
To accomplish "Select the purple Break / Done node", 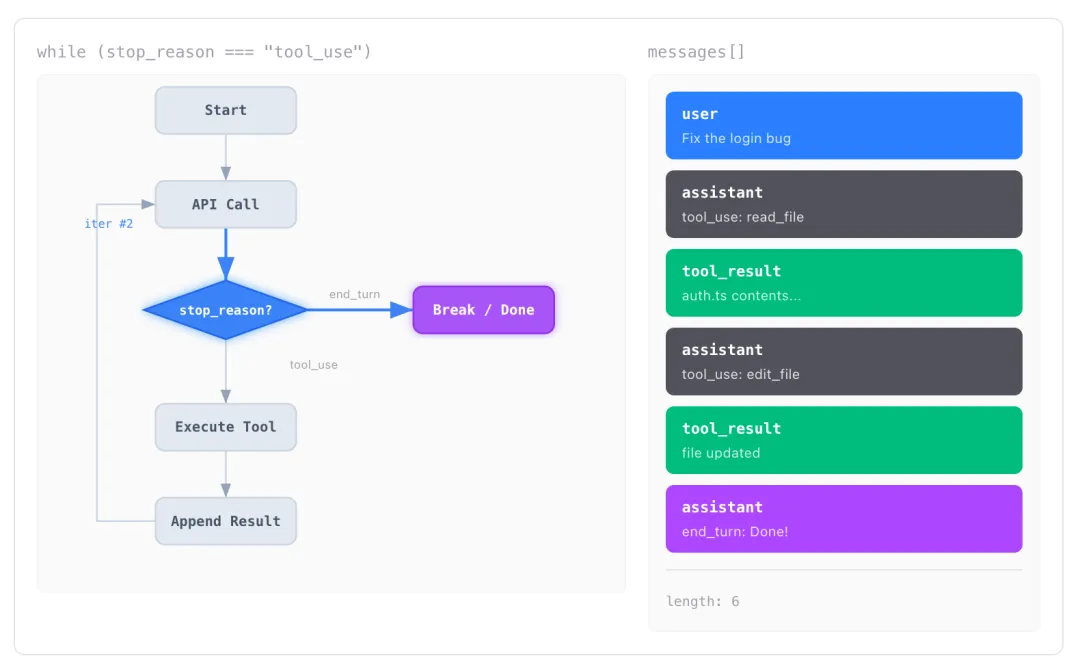I will tap(483, 310).
